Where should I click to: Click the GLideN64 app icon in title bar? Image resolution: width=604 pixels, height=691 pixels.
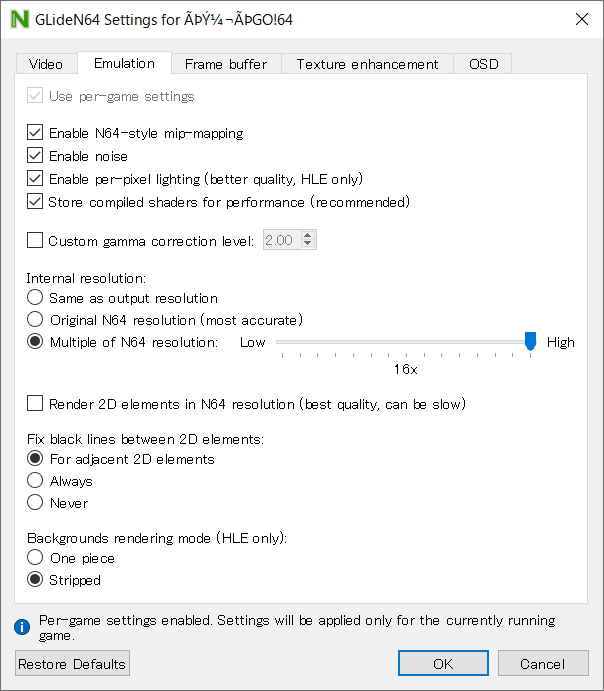[17, 19]
